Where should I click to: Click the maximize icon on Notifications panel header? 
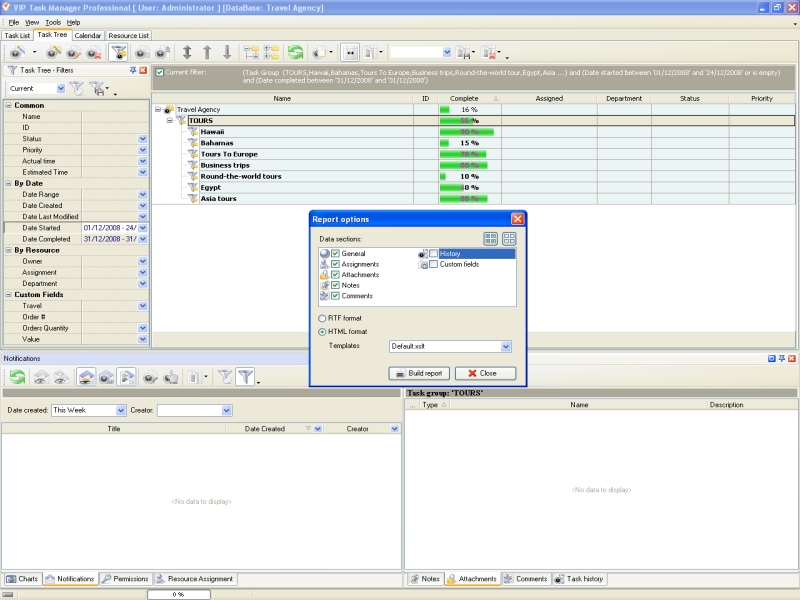tap(771, 359)
